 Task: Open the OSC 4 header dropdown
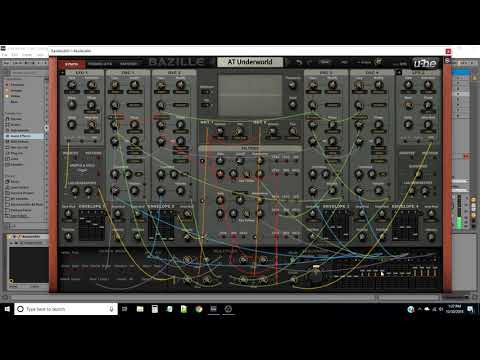372,72
